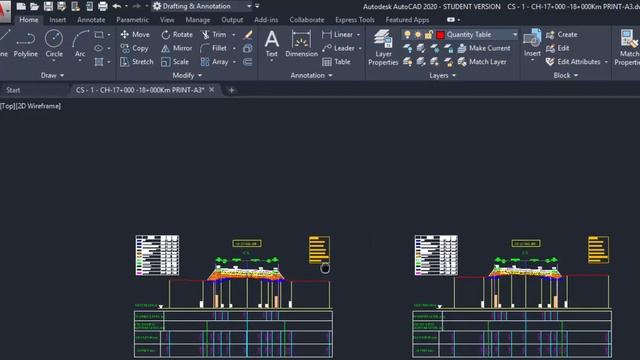Select the Move tool
The width and height of the screenshot is (640, 360).
point(135,35)
